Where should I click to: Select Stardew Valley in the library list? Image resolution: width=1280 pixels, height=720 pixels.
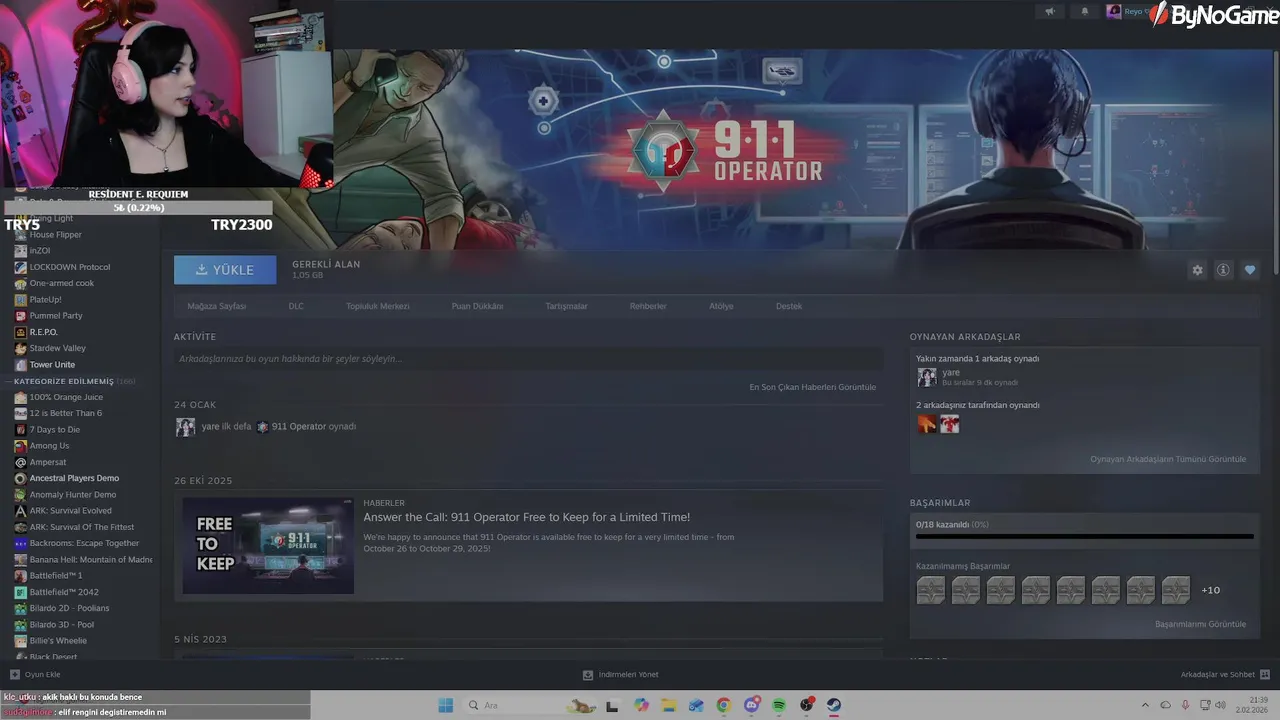tap(58, 348)
